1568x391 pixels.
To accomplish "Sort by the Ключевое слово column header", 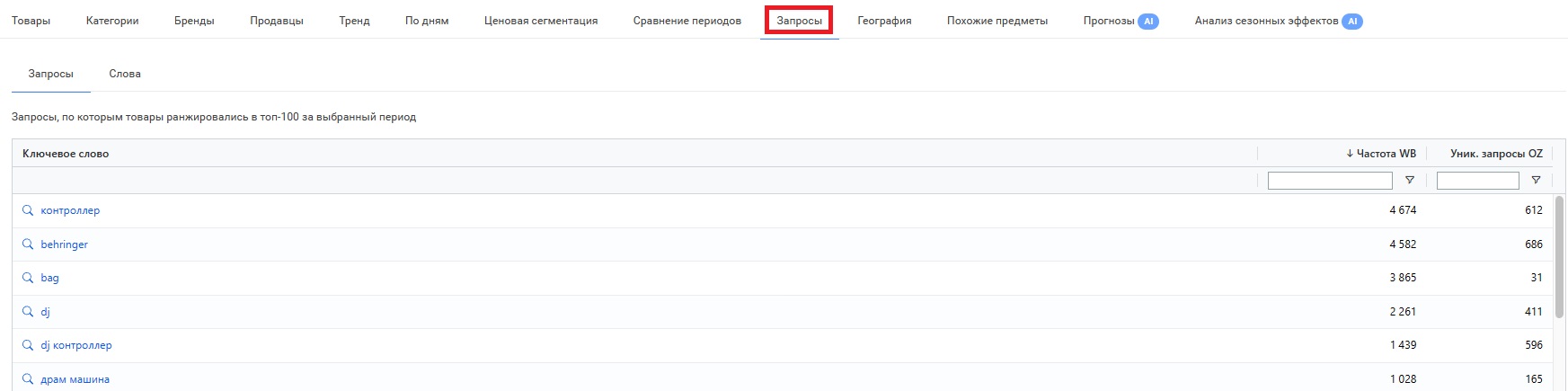I will pyautogui.click(x=66, y=154).
